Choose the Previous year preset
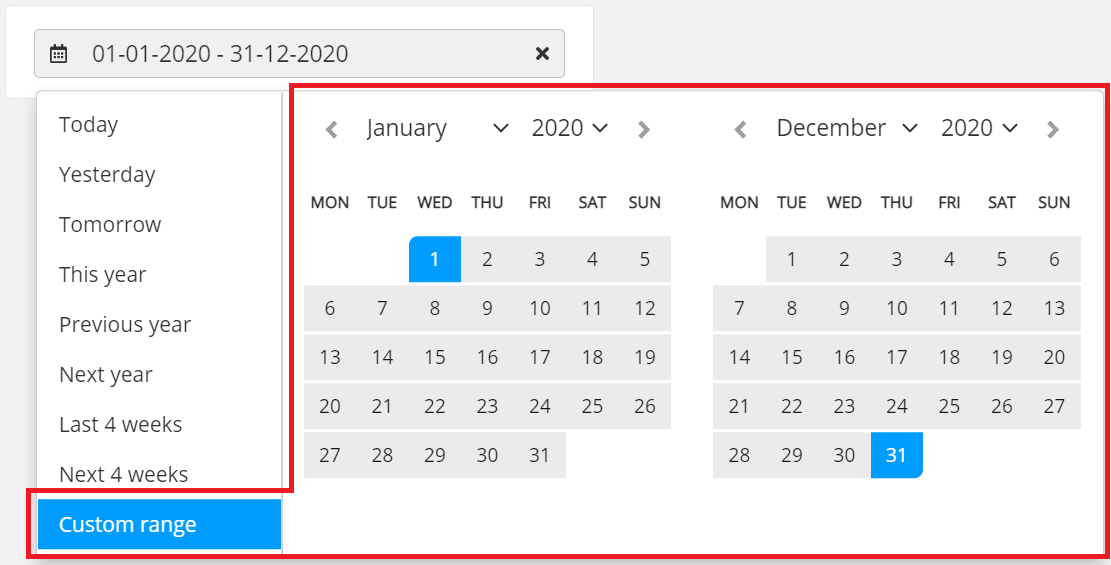Viewport: 1111px width, 565px height. pos(125,325)
